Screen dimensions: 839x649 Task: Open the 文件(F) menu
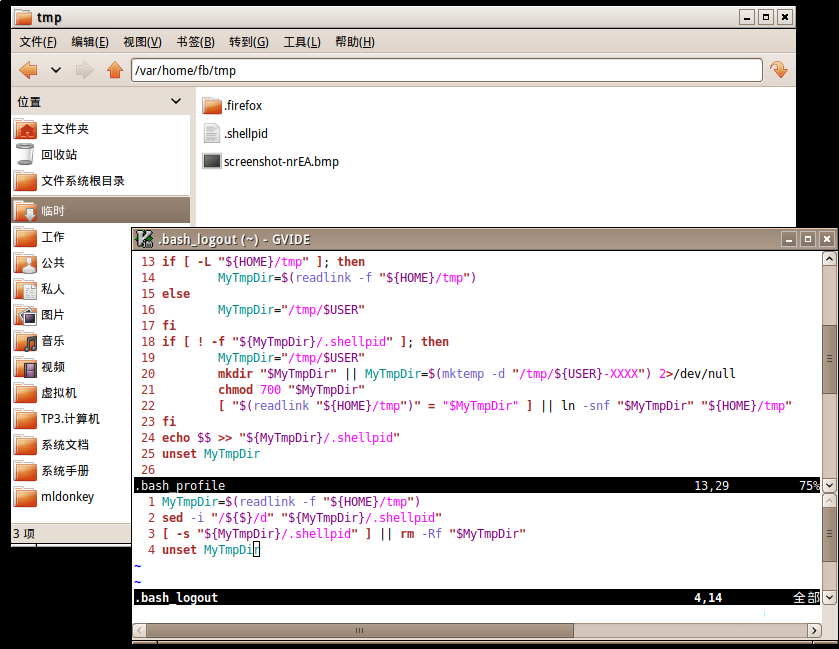pyautogui.click(x=38, y=42)
